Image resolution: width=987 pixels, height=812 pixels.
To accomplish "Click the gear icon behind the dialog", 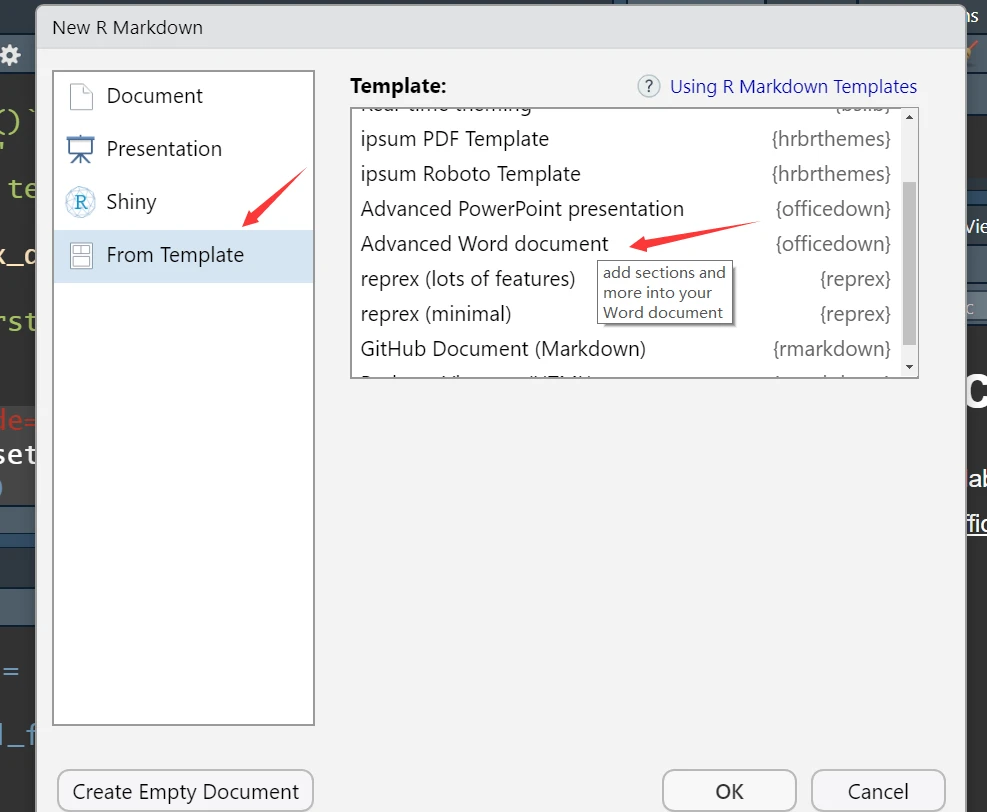I will pyautogui.click(x=11, y=55).
